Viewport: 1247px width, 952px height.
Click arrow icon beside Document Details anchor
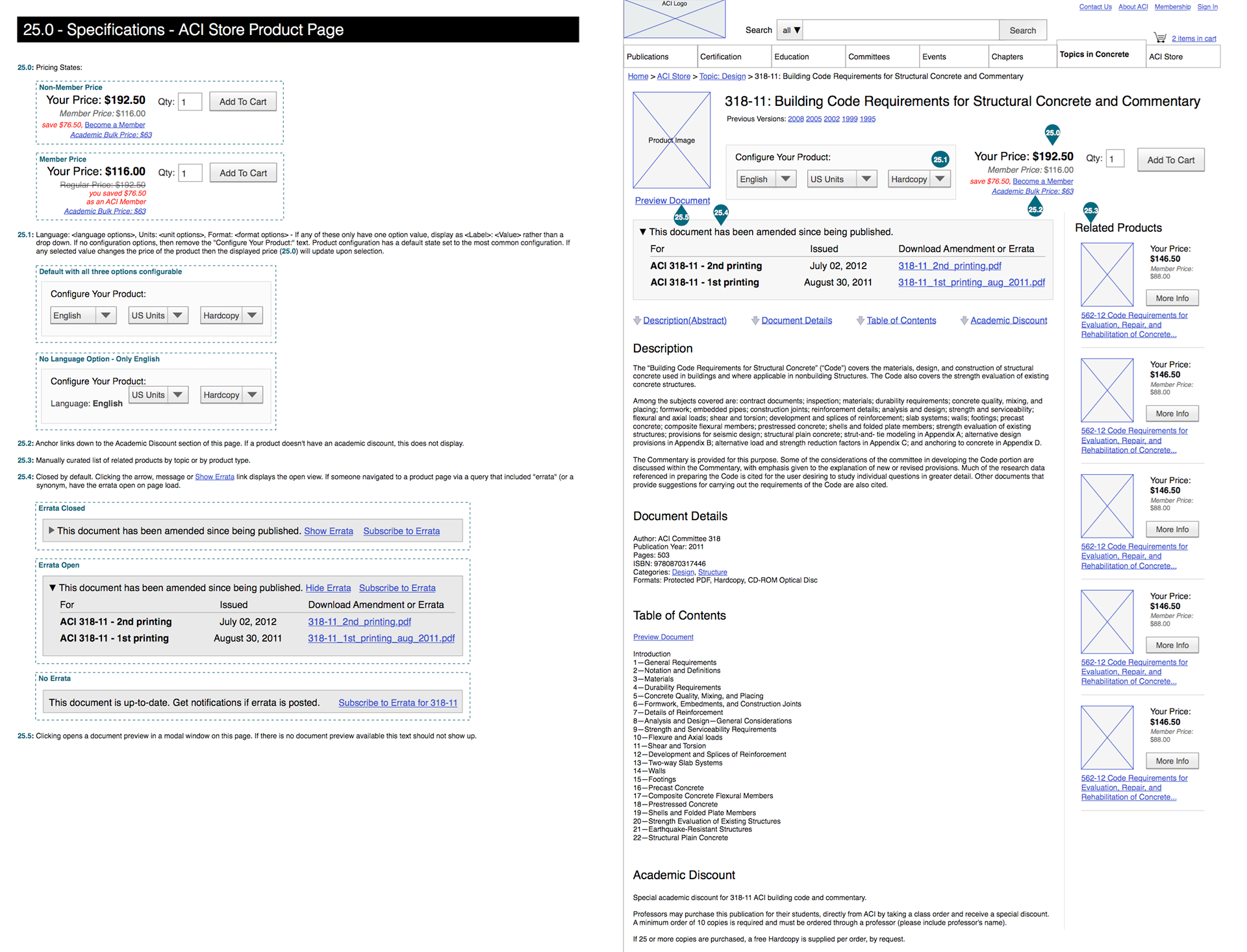click(755, 320)
